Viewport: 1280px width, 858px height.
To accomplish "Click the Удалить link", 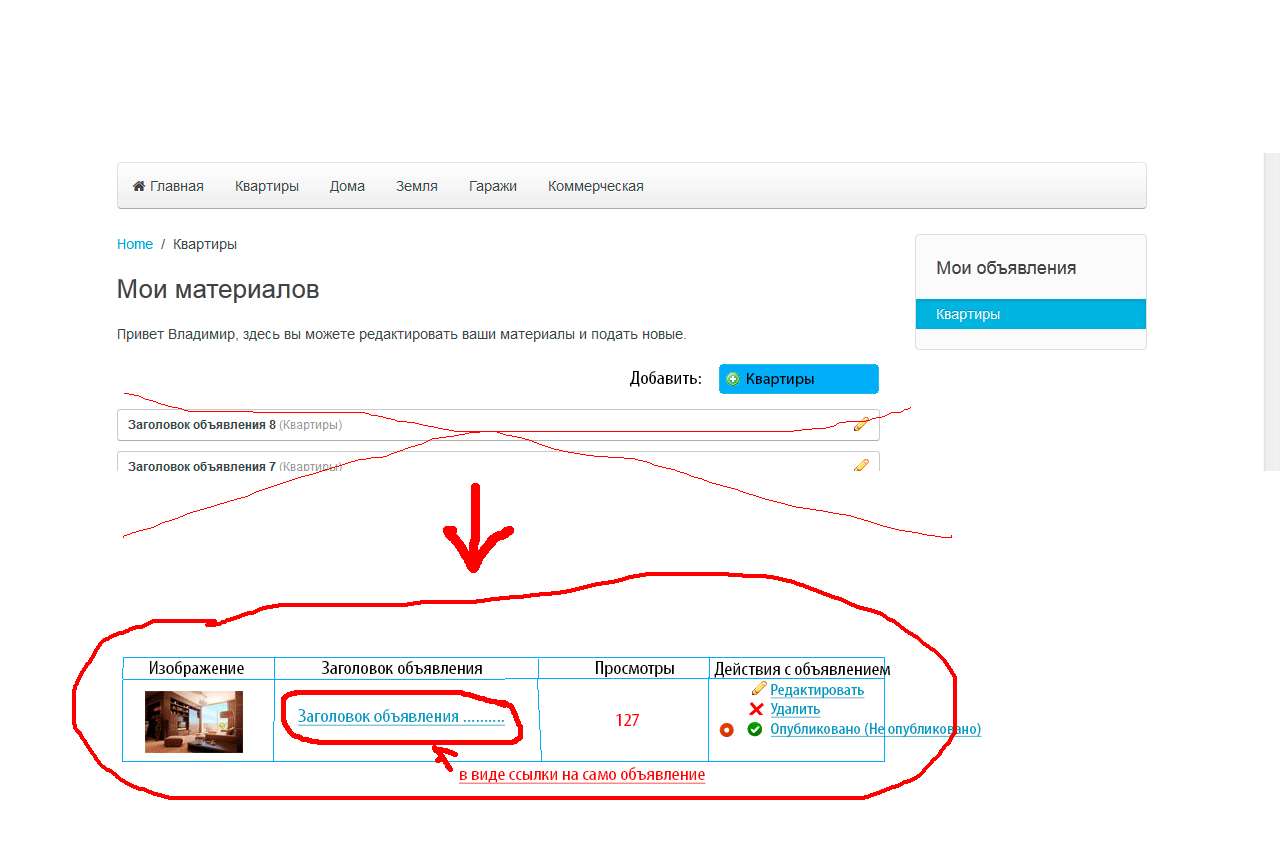I will 795,709.
